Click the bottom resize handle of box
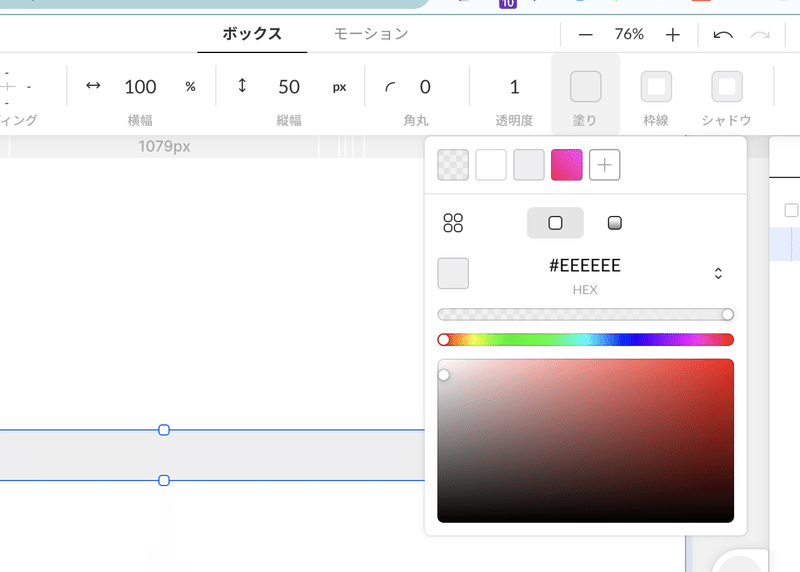Image resolution: width=800 pixels, height=572 pixels. [x=164, y=481]
